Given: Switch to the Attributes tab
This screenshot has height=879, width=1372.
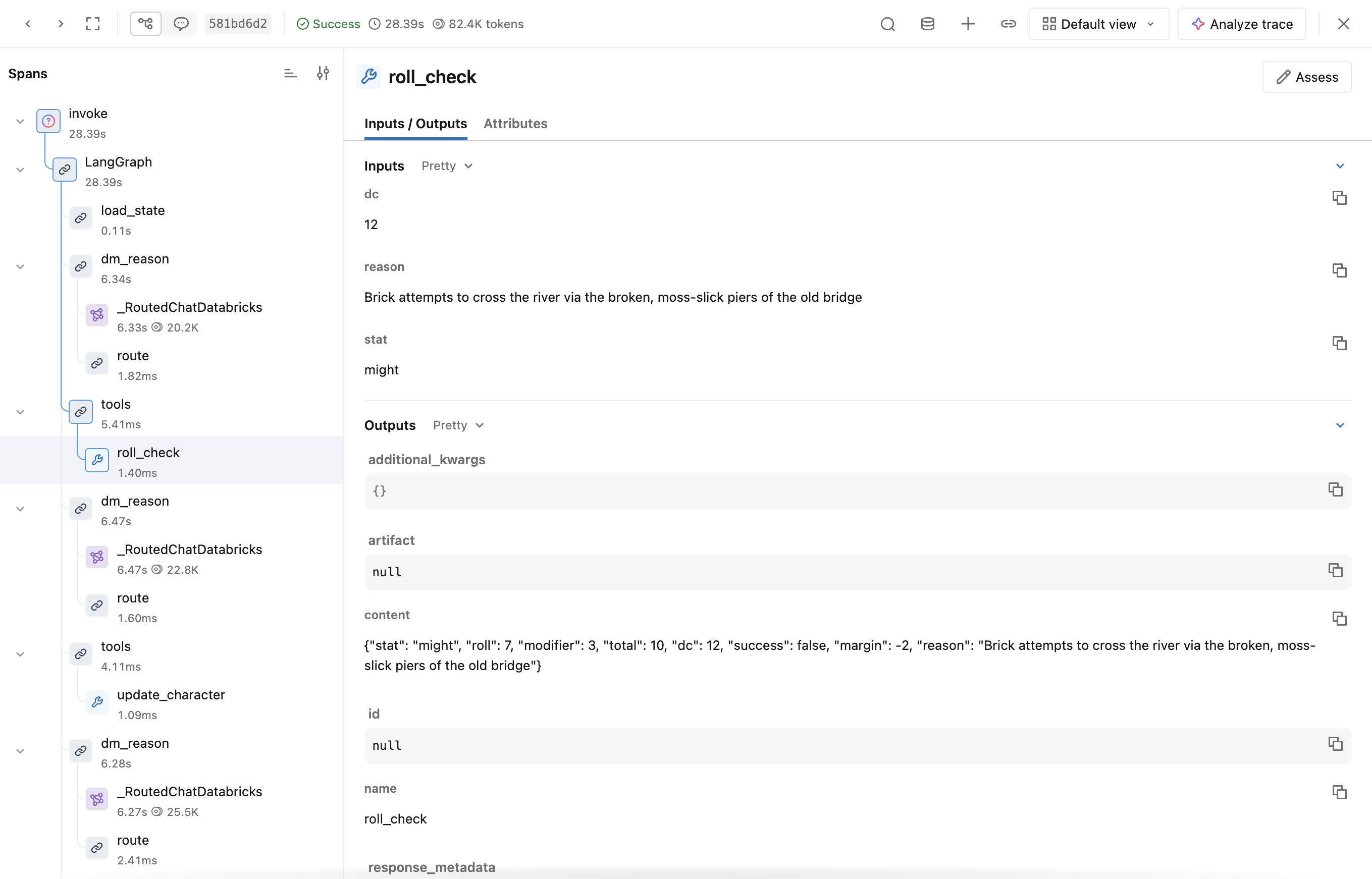Looking at the screenshot, I should (515, 123).
